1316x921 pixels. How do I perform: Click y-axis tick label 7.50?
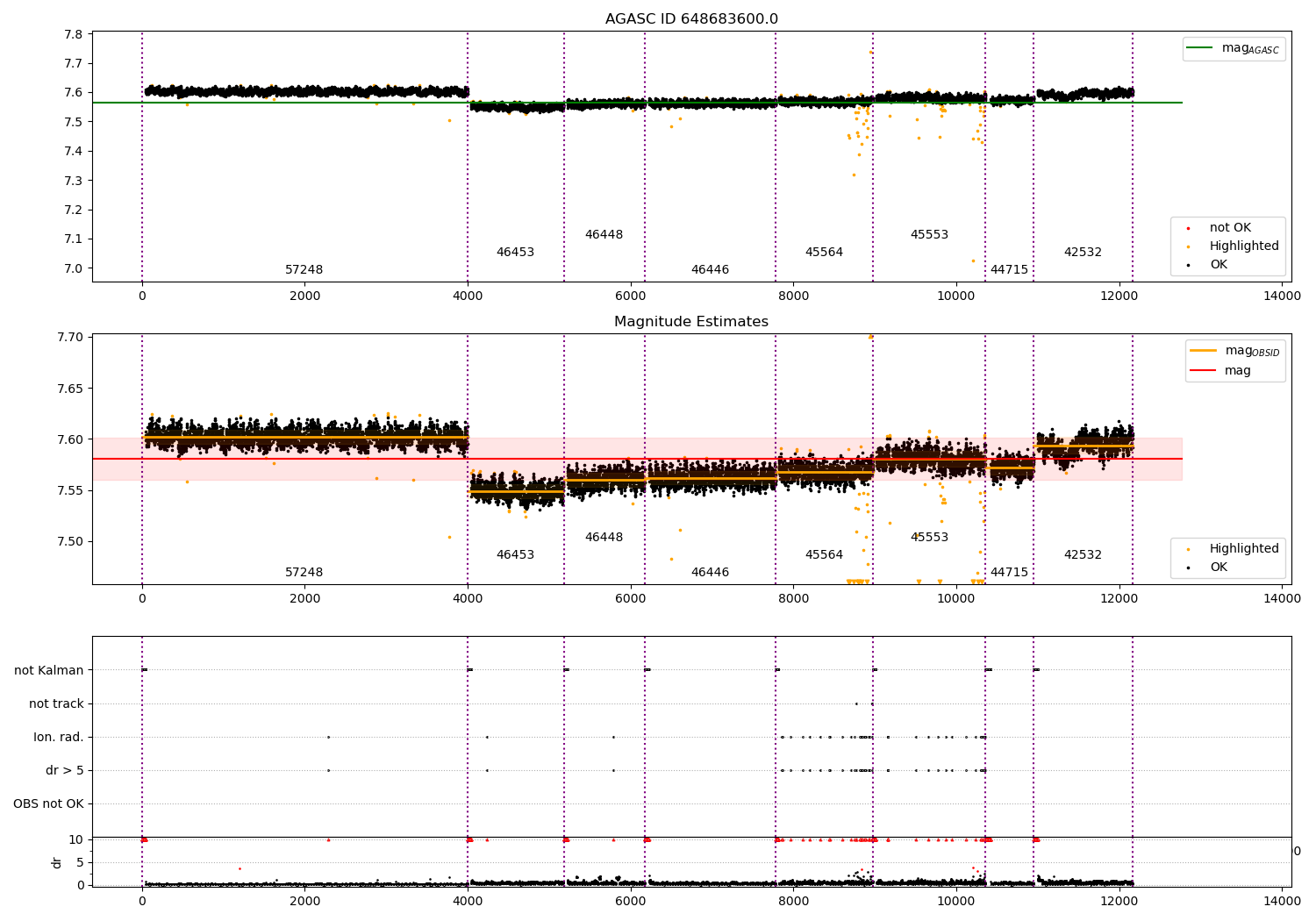coord(70,541)
